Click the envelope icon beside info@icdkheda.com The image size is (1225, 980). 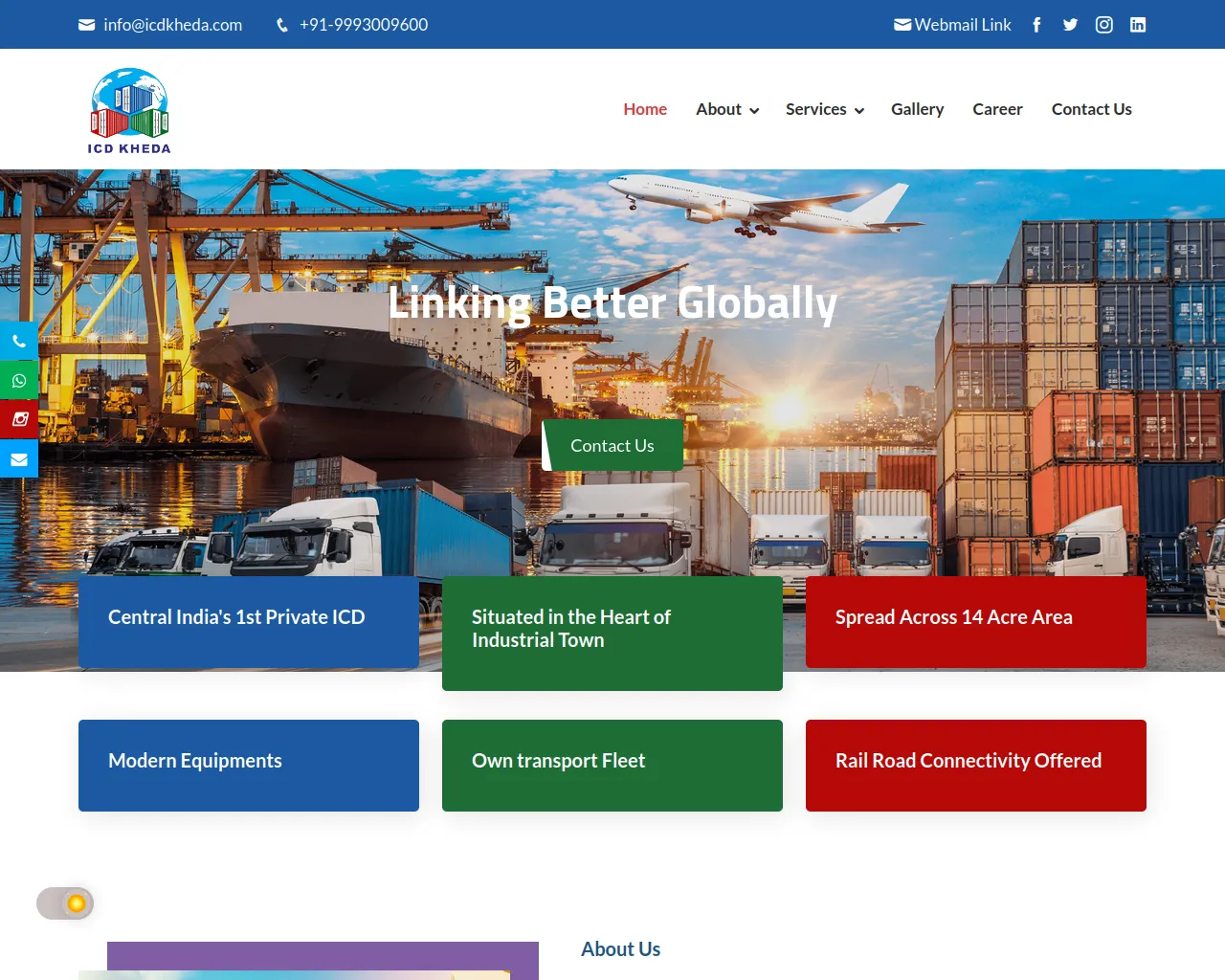(x=86, y=25)
